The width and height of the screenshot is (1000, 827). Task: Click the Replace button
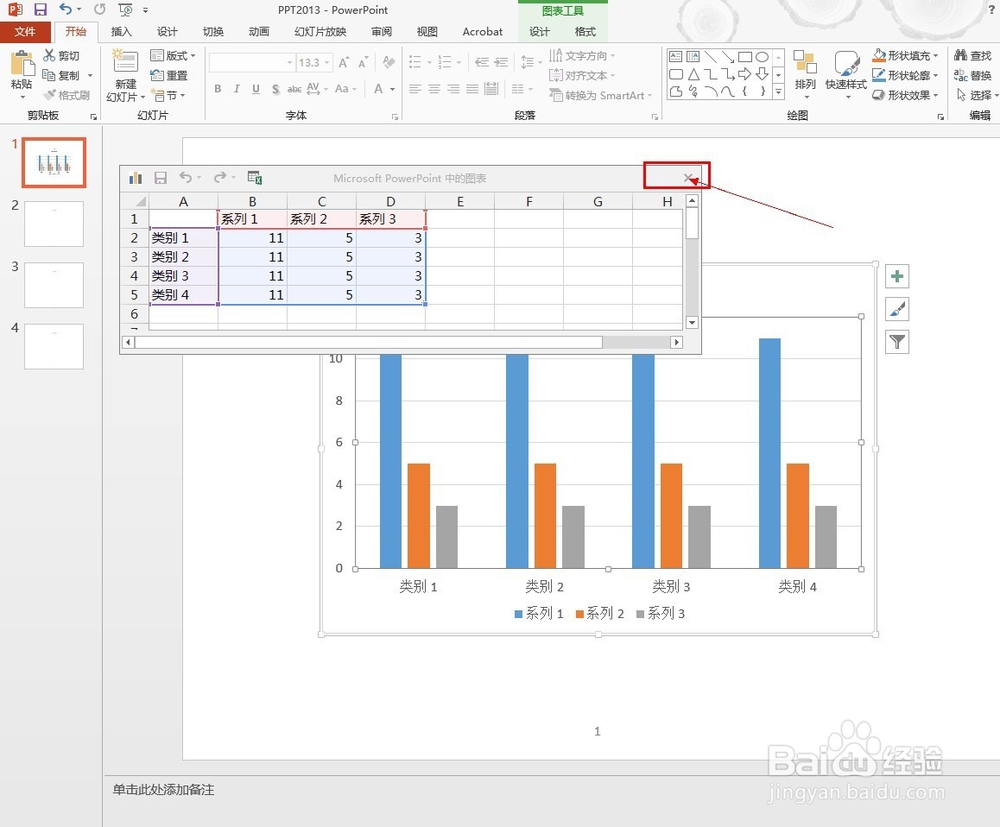click(x=972, y=75)
